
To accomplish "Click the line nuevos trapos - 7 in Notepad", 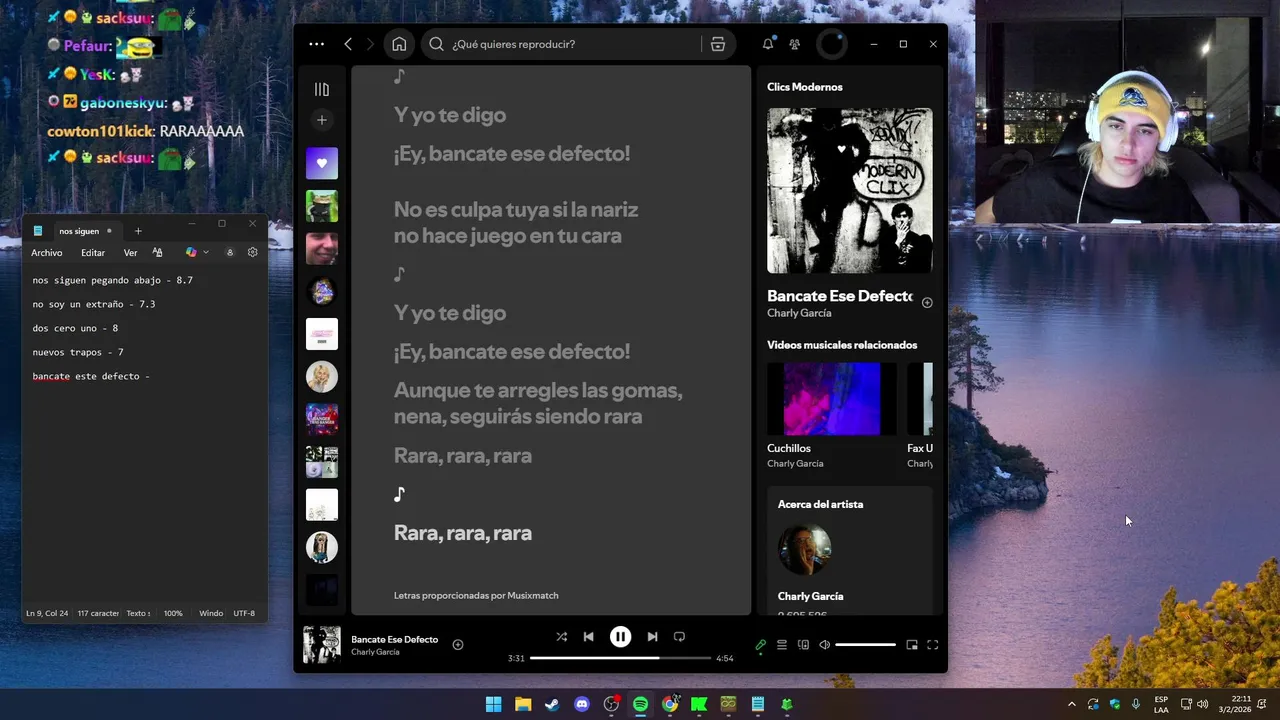I will (78, 352).
